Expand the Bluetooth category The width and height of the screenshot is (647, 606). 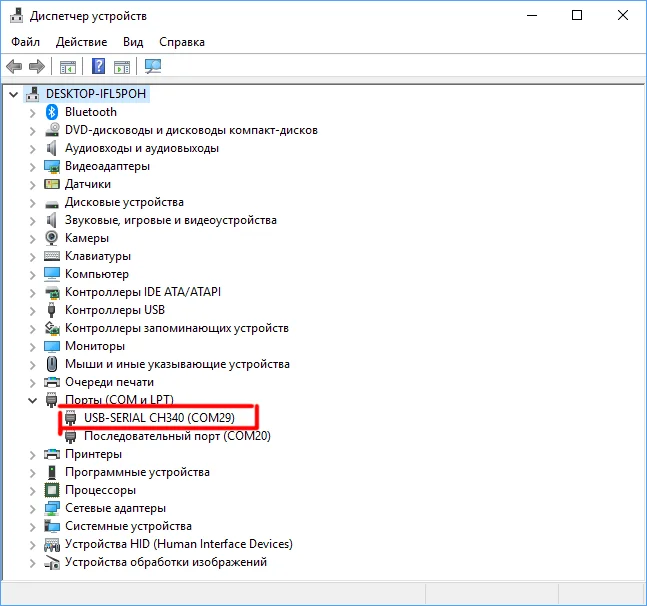click(x=33, y=113)
